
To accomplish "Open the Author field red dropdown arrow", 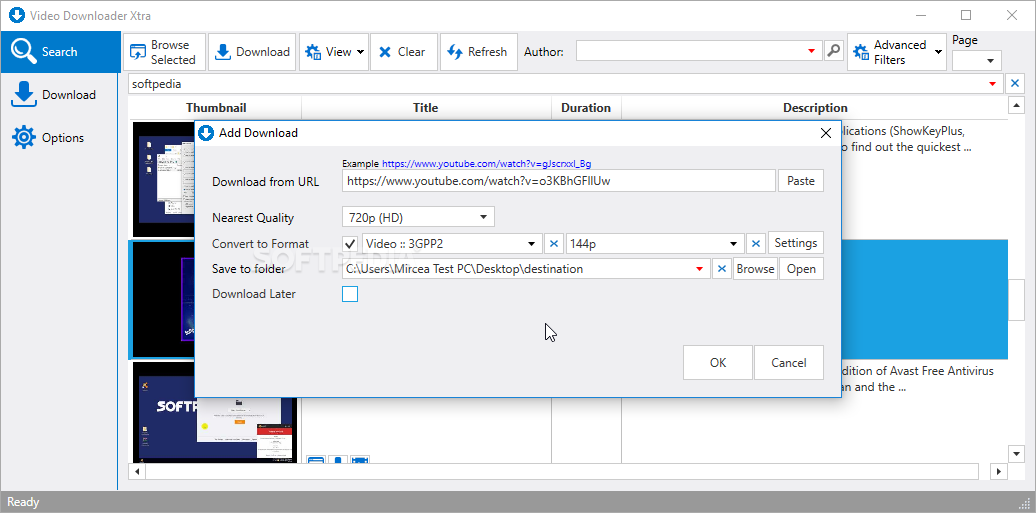I will [812, 51].
